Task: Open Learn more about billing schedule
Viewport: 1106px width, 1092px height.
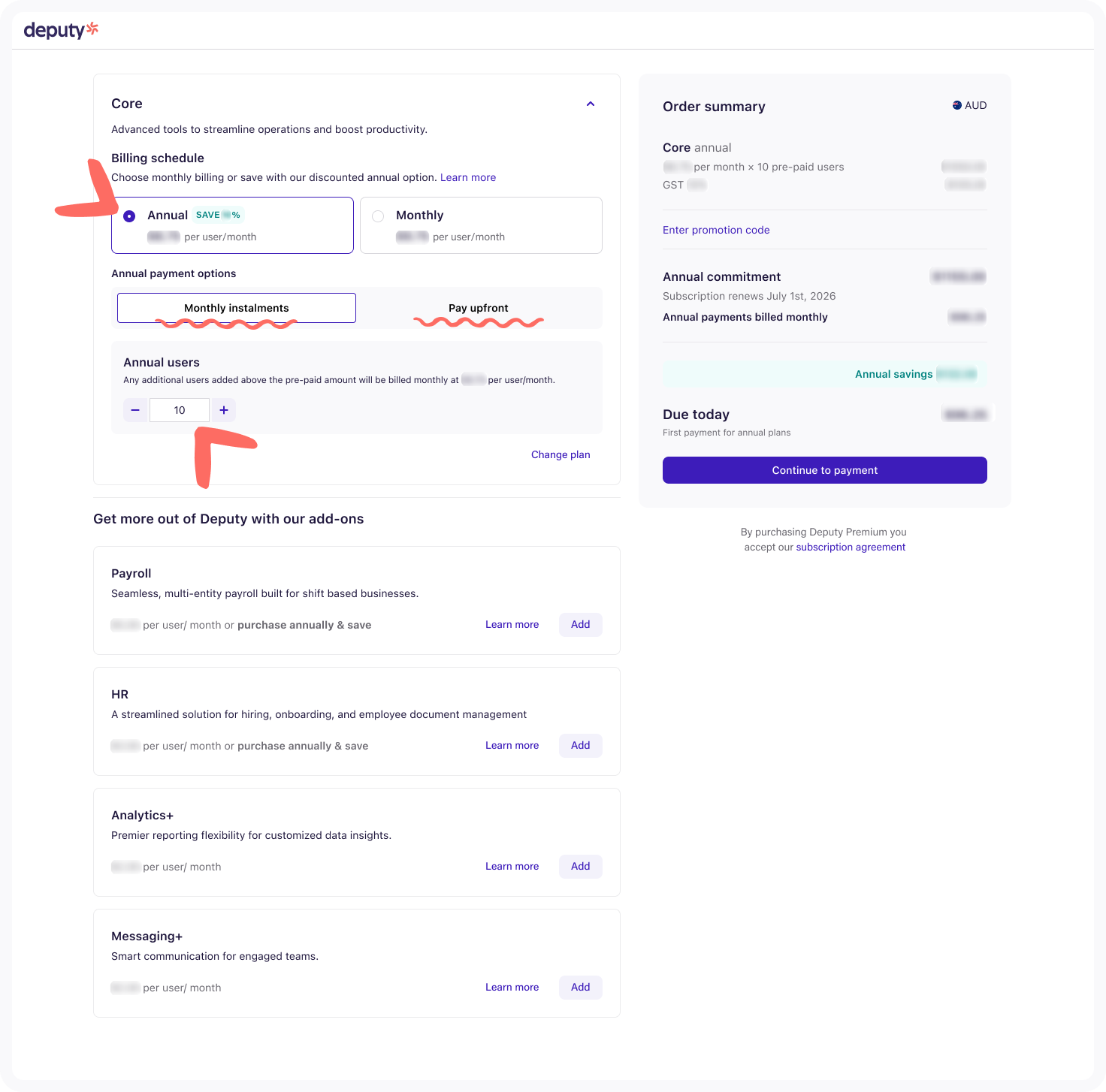Action: pos(468,177)
